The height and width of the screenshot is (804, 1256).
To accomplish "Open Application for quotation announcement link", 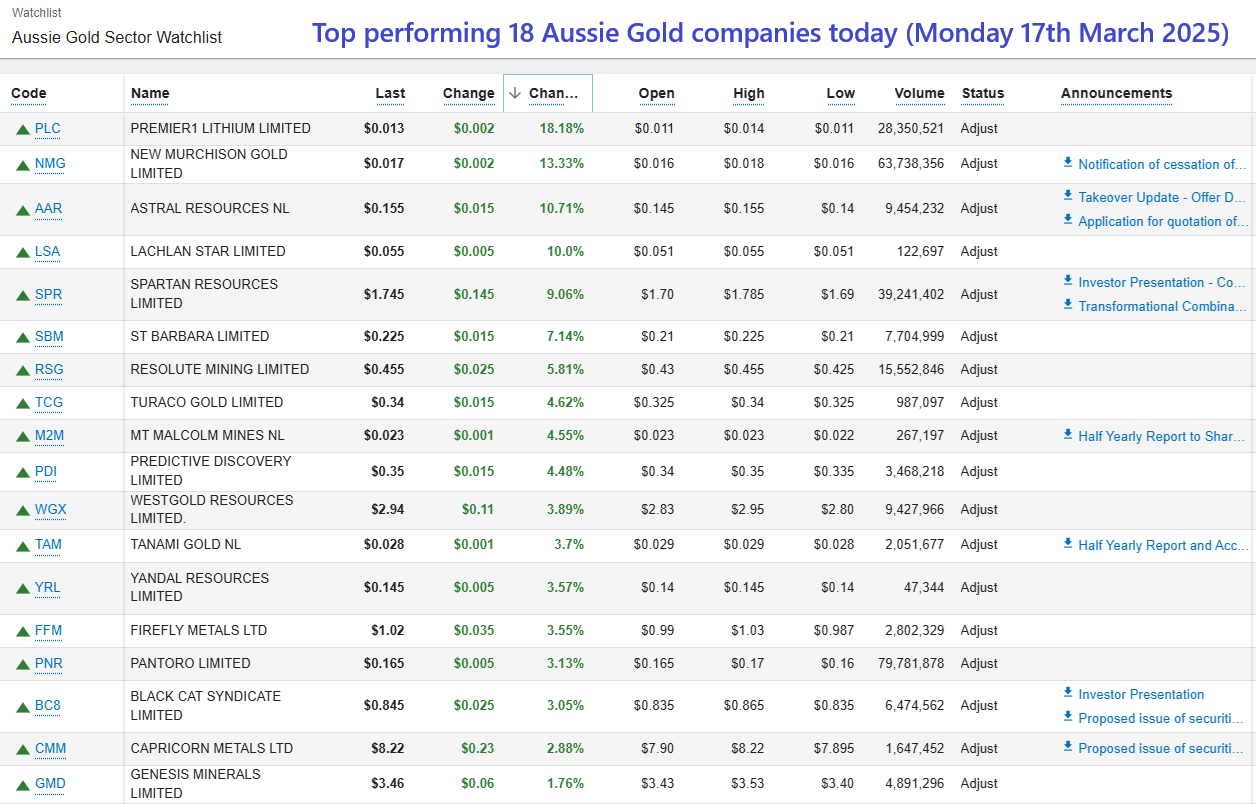I will point(1162,222).
